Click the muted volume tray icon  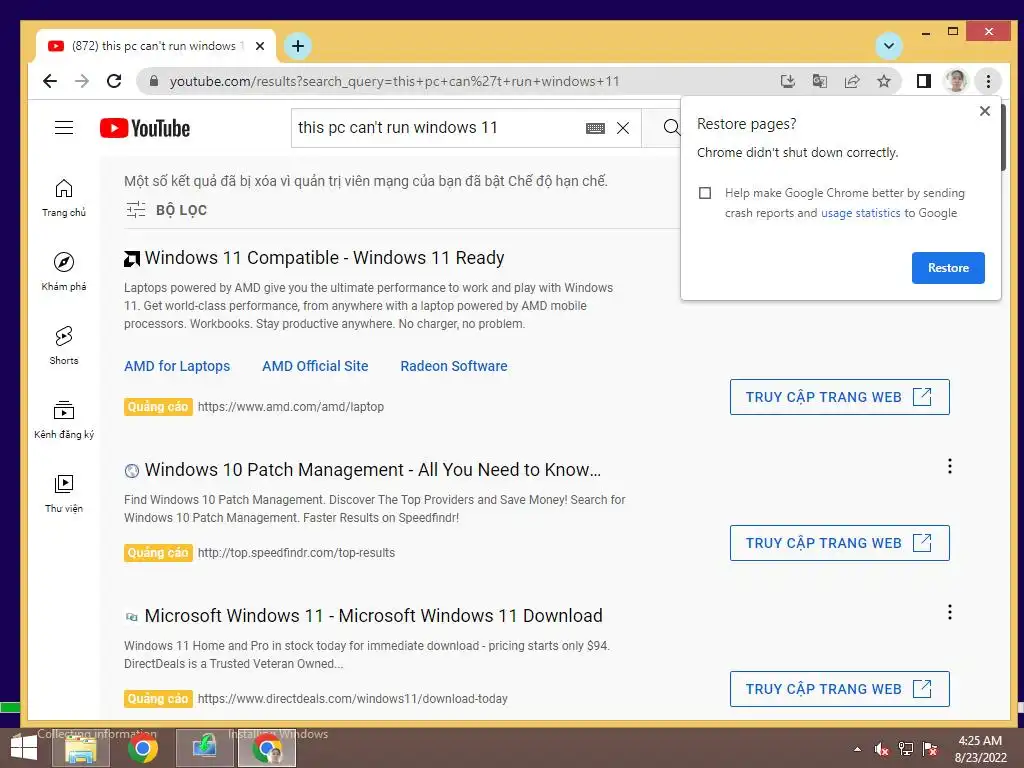(x=881, y=749)
